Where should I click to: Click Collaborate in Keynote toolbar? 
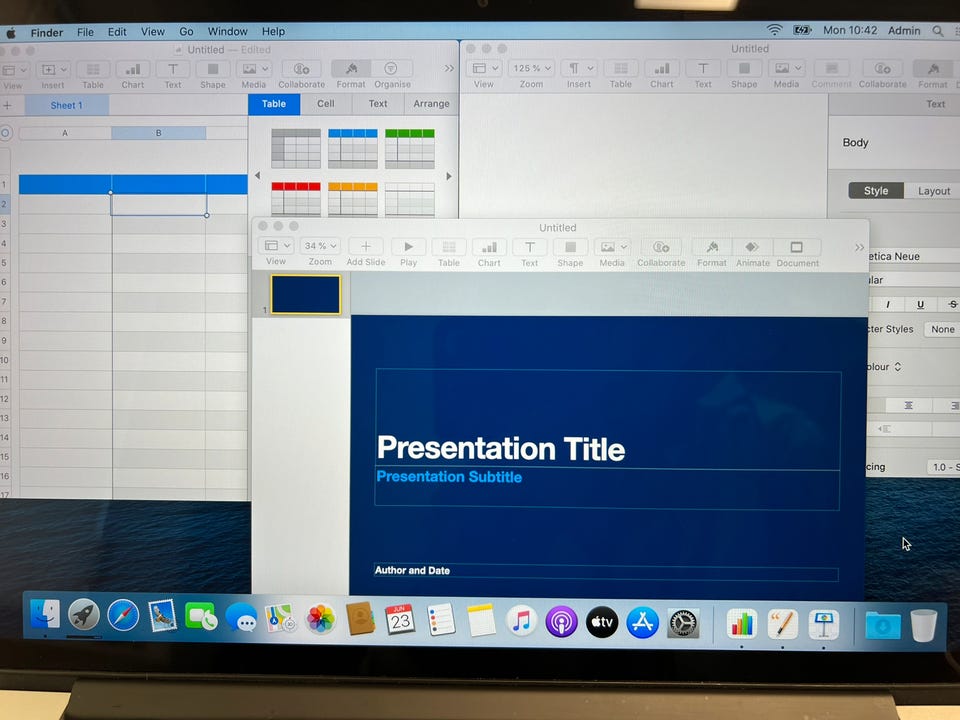tap(661, 247)
